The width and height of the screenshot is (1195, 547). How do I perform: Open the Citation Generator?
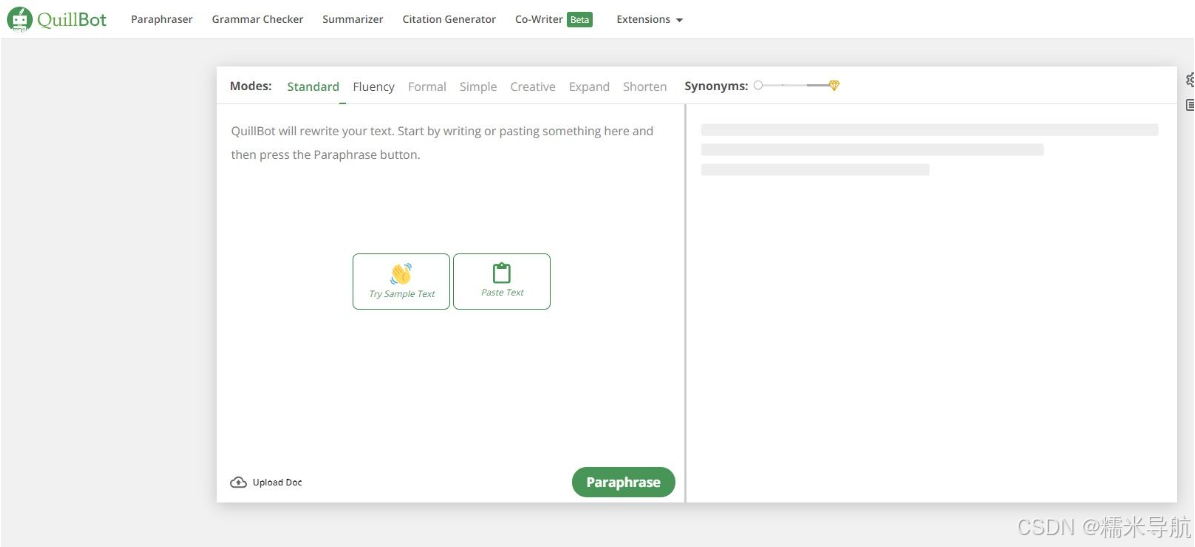pos(449,19)
